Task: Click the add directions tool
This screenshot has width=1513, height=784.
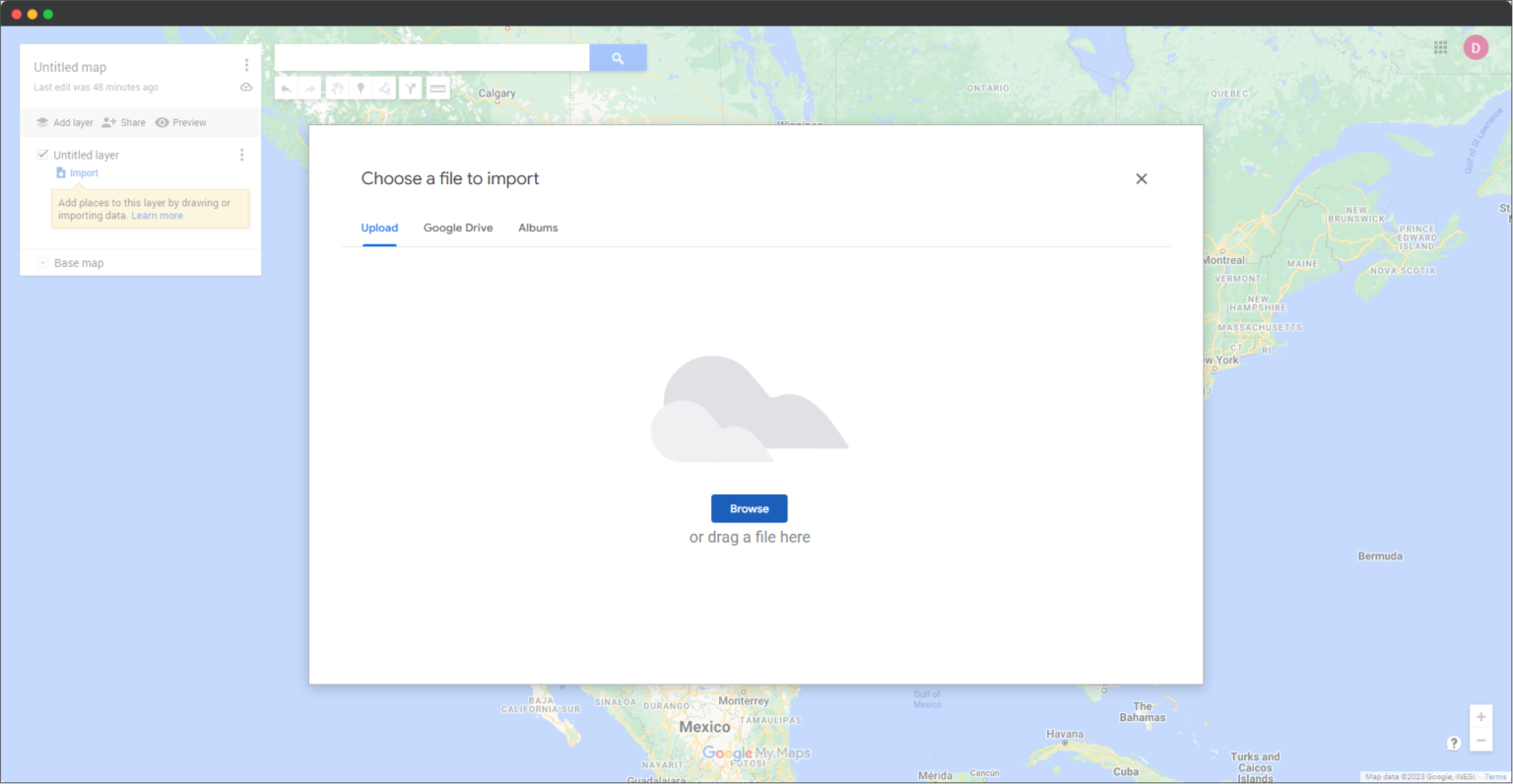Action: [x=411, y=89]
